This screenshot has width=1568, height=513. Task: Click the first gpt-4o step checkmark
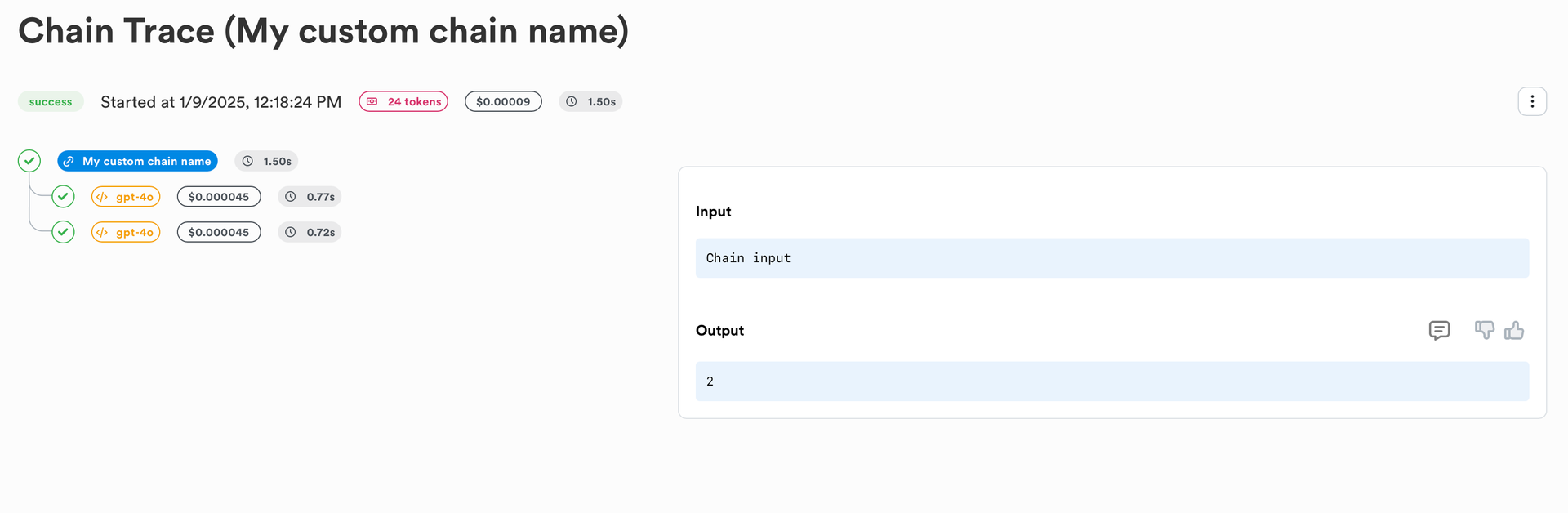63,197
